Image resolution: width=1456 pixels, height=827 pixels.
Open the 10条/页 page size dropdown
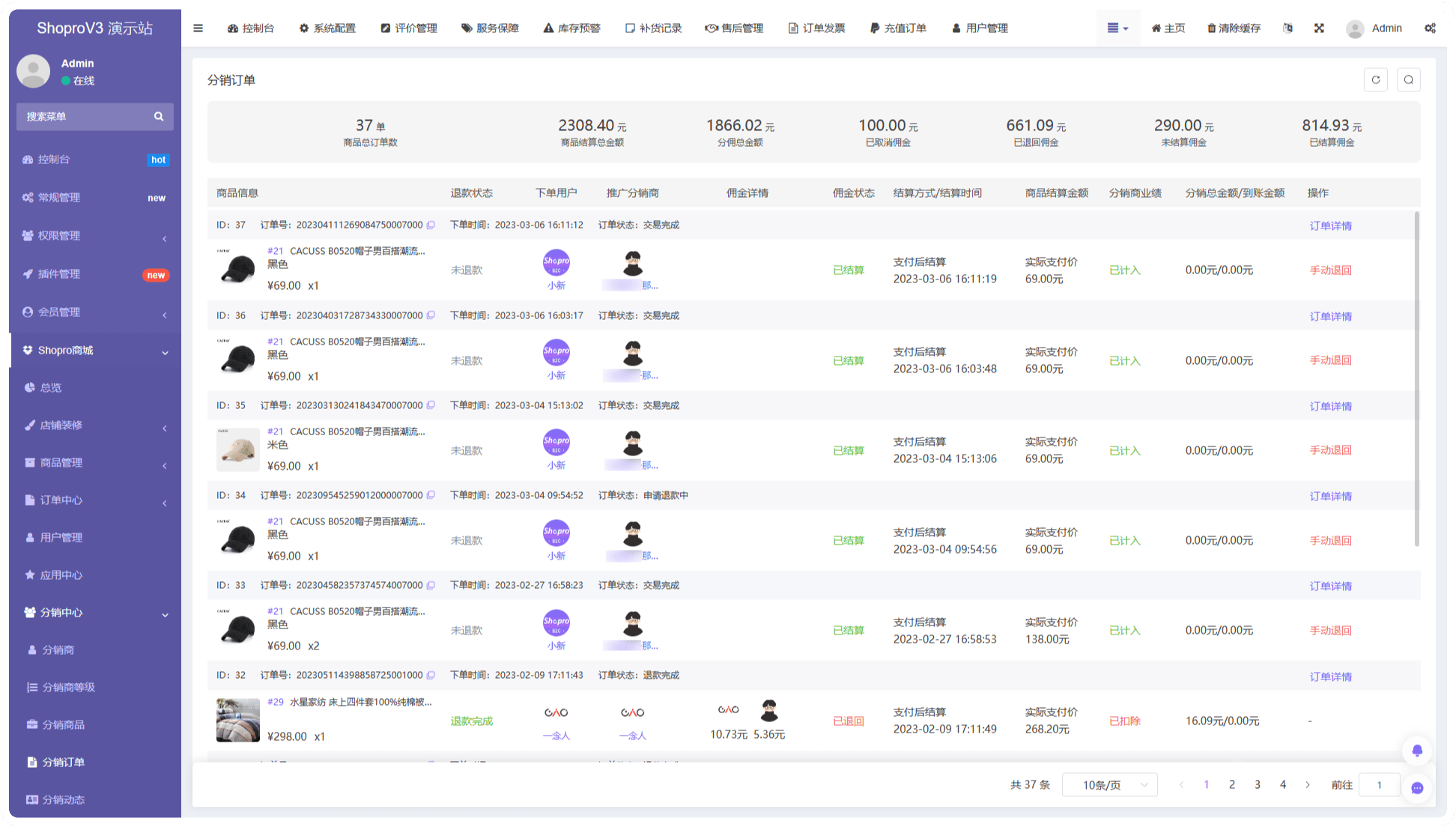1110,785
